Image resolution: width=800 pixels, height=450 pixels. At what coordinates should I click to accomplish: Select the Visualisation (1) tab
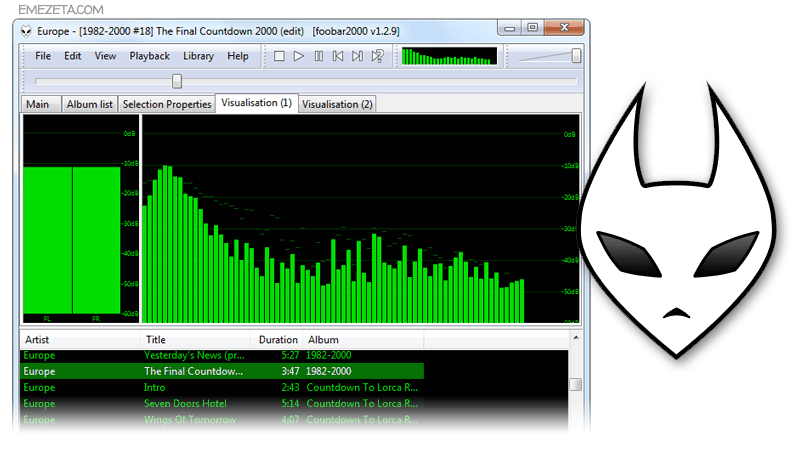click(x=256, y=103)
